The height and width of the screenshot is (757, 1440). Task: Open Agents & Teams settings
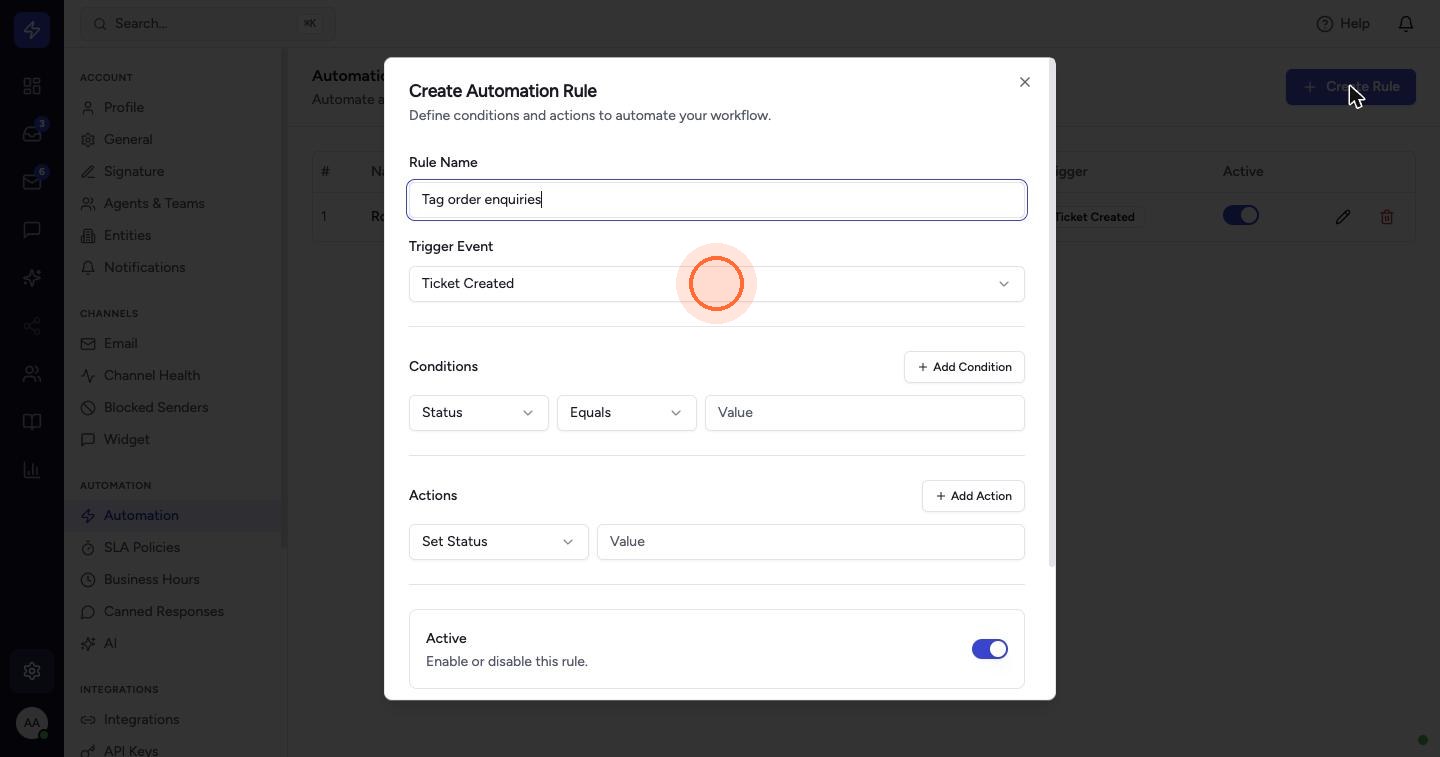tap(154, 204)
